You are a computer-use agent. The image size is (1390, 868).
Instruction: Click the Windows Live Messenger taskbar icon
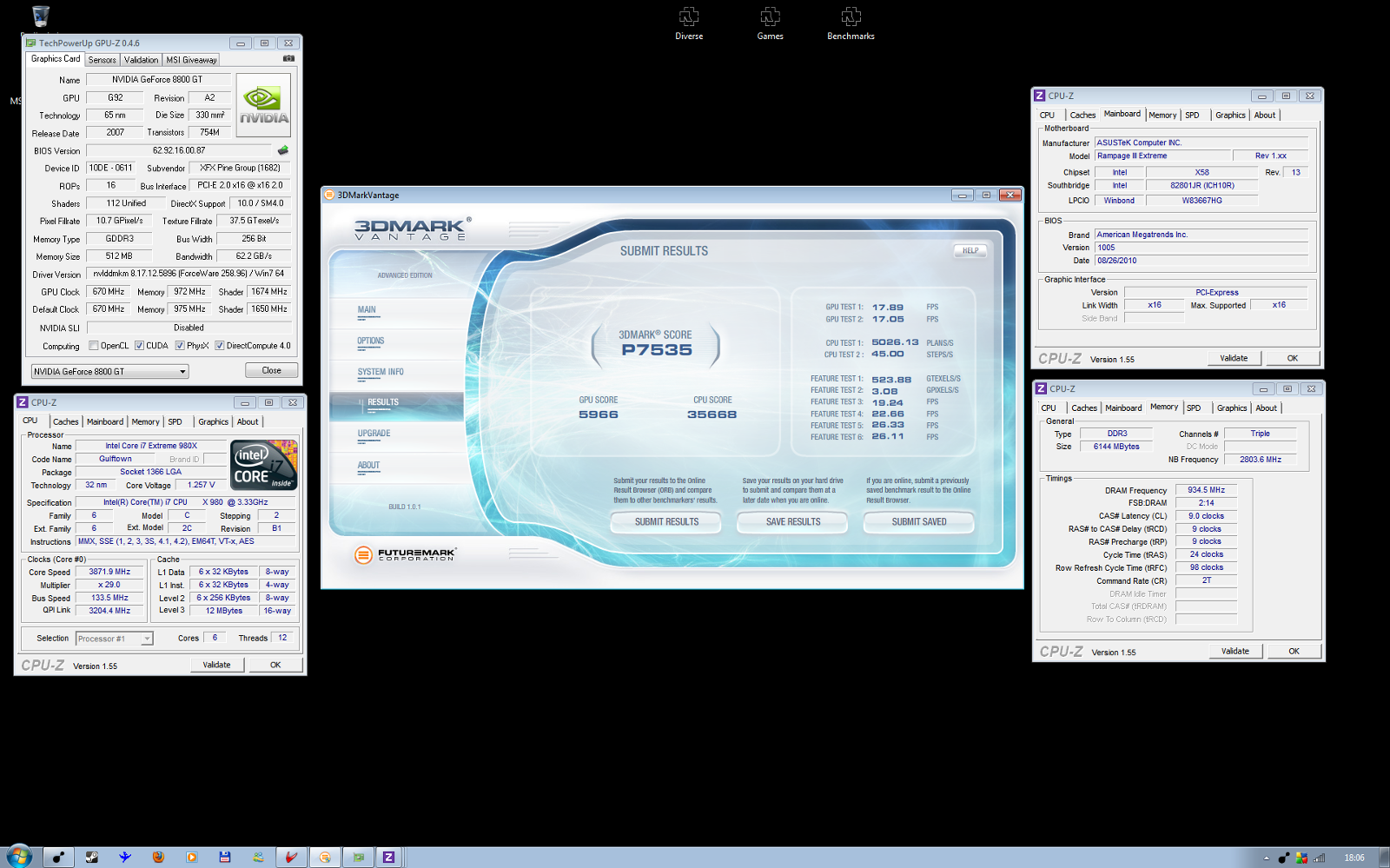pos(258,857)
